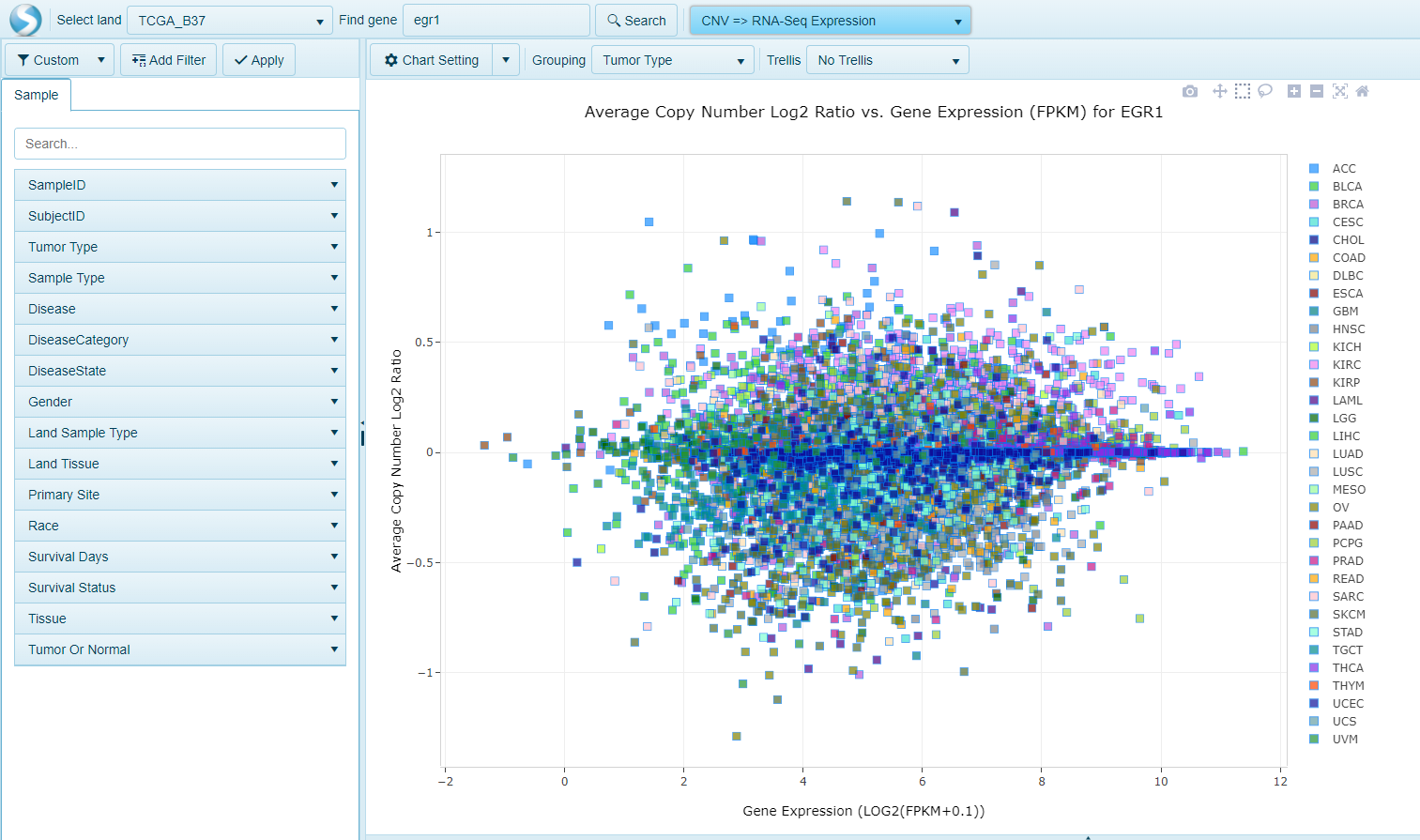Expand the Disease filter section
Image resolution: width=1420 pixels, height=840 pixels.
pos(180,309)
